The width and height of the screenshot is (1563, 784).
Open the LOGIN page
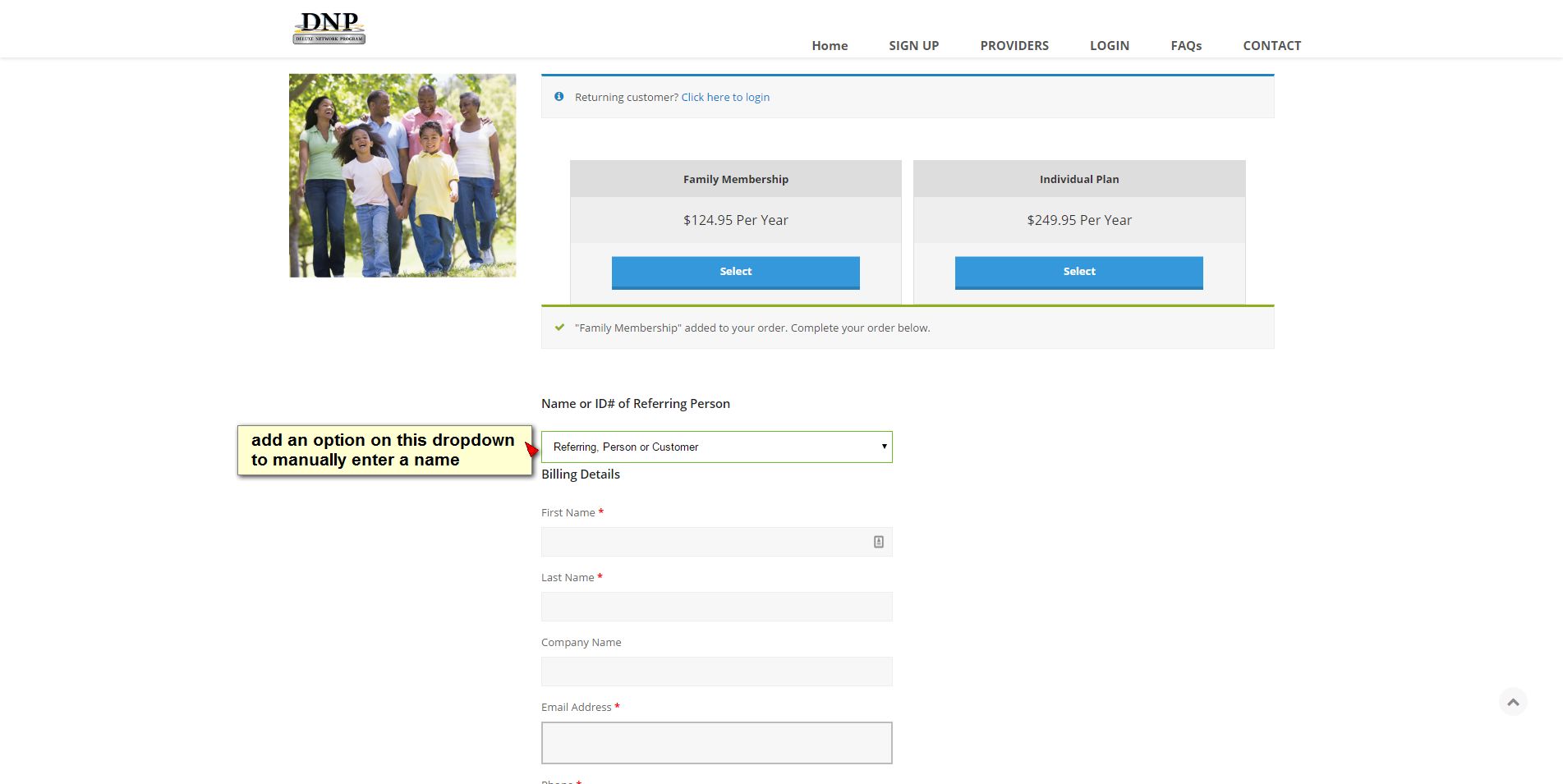1110,46
